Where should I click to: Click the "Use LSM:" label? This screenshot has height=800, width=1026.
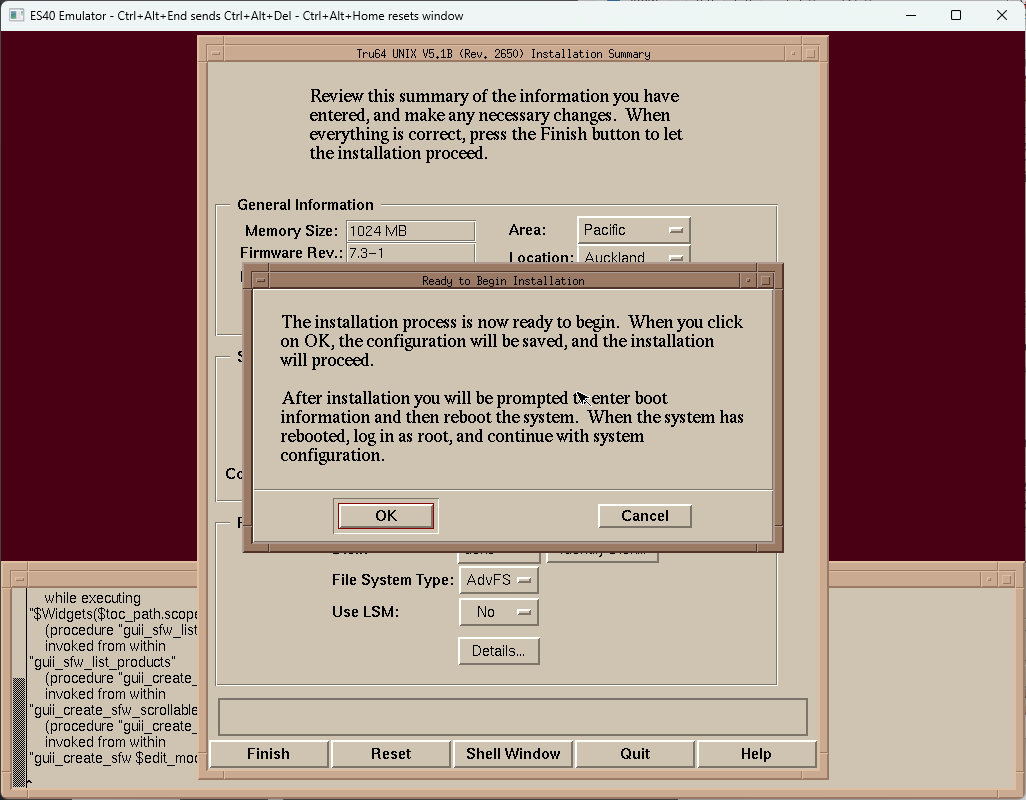pyautogui.click(x=365, y=612)
